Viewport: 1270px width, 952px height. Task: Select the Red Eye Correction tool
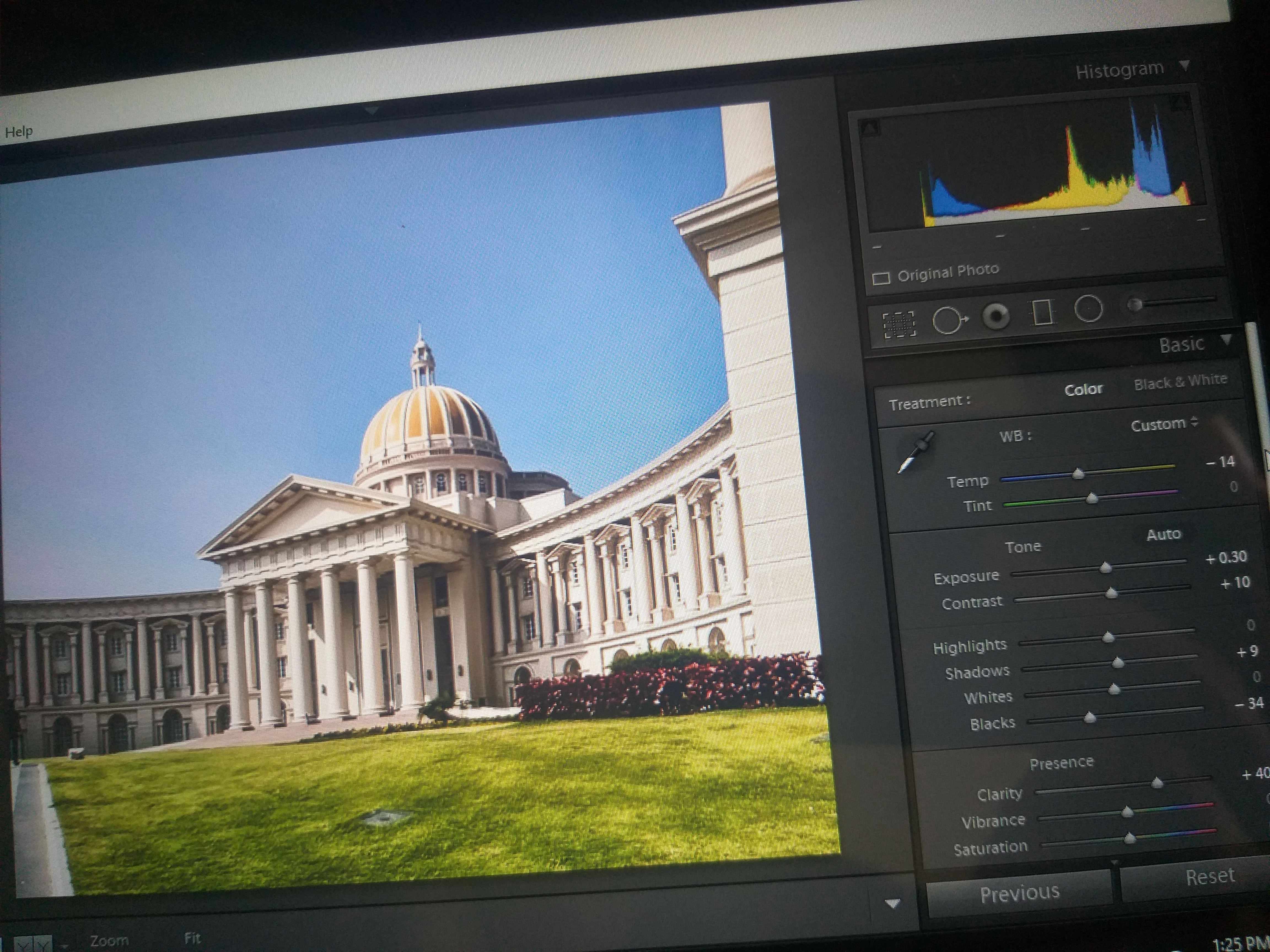[x=996, y=316]
